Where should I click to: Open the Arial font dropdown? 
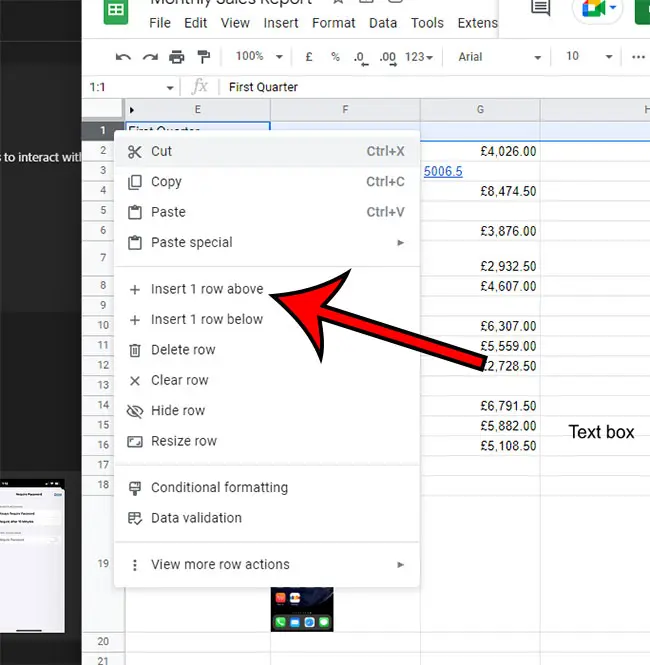coord(499,57)
